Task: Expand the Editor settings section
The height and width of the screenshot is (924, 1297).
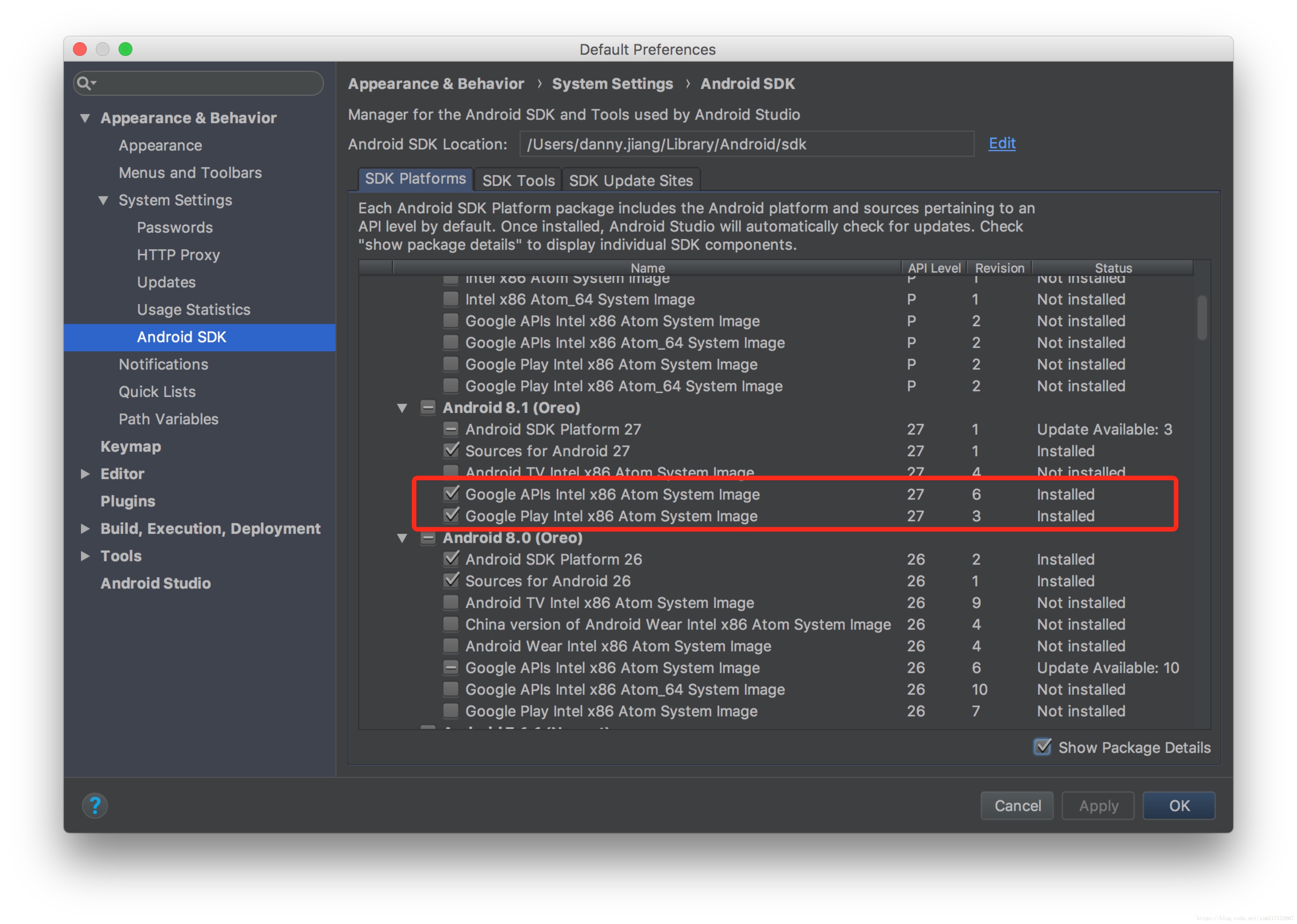Action: 85,473
